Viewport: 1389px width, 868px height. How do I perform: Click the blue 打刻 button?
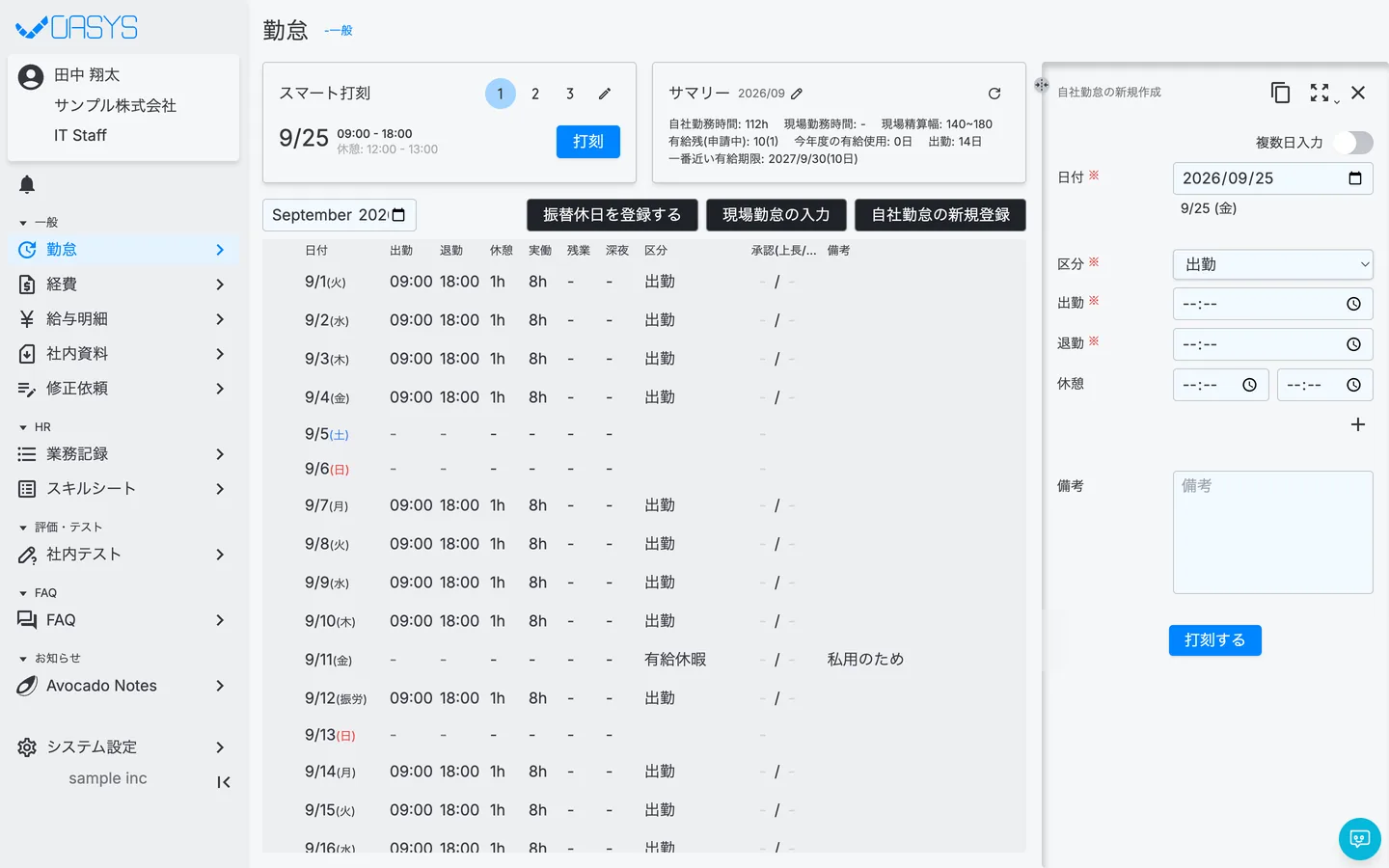point(588,142)
